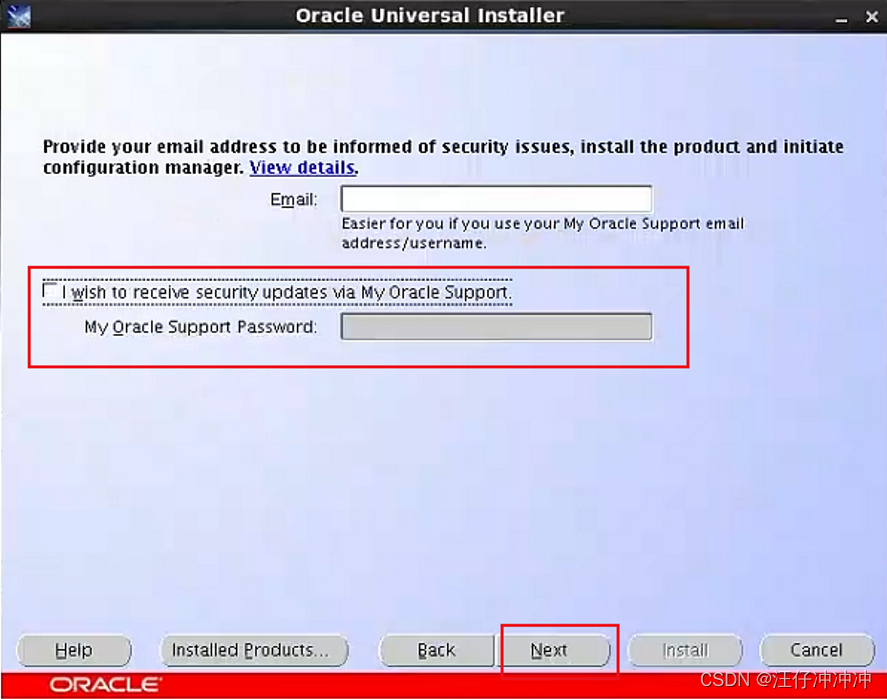Click the title bar labeled Oracle Universal Installer
887x699 pixels.
pos(430,15)
